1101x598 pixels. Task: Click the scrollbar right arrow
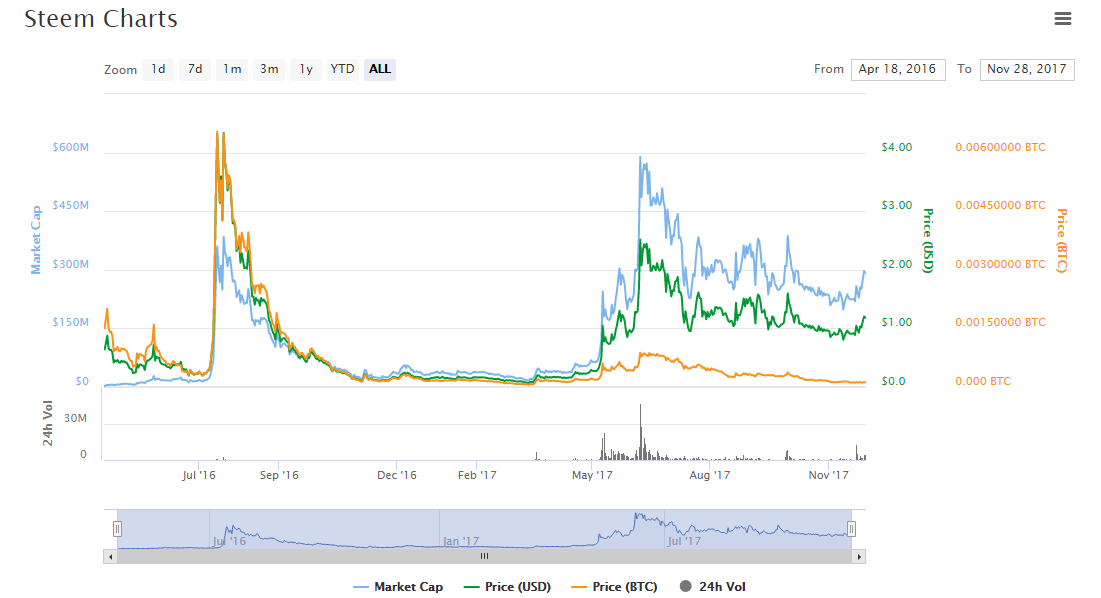tap(859, 557)
